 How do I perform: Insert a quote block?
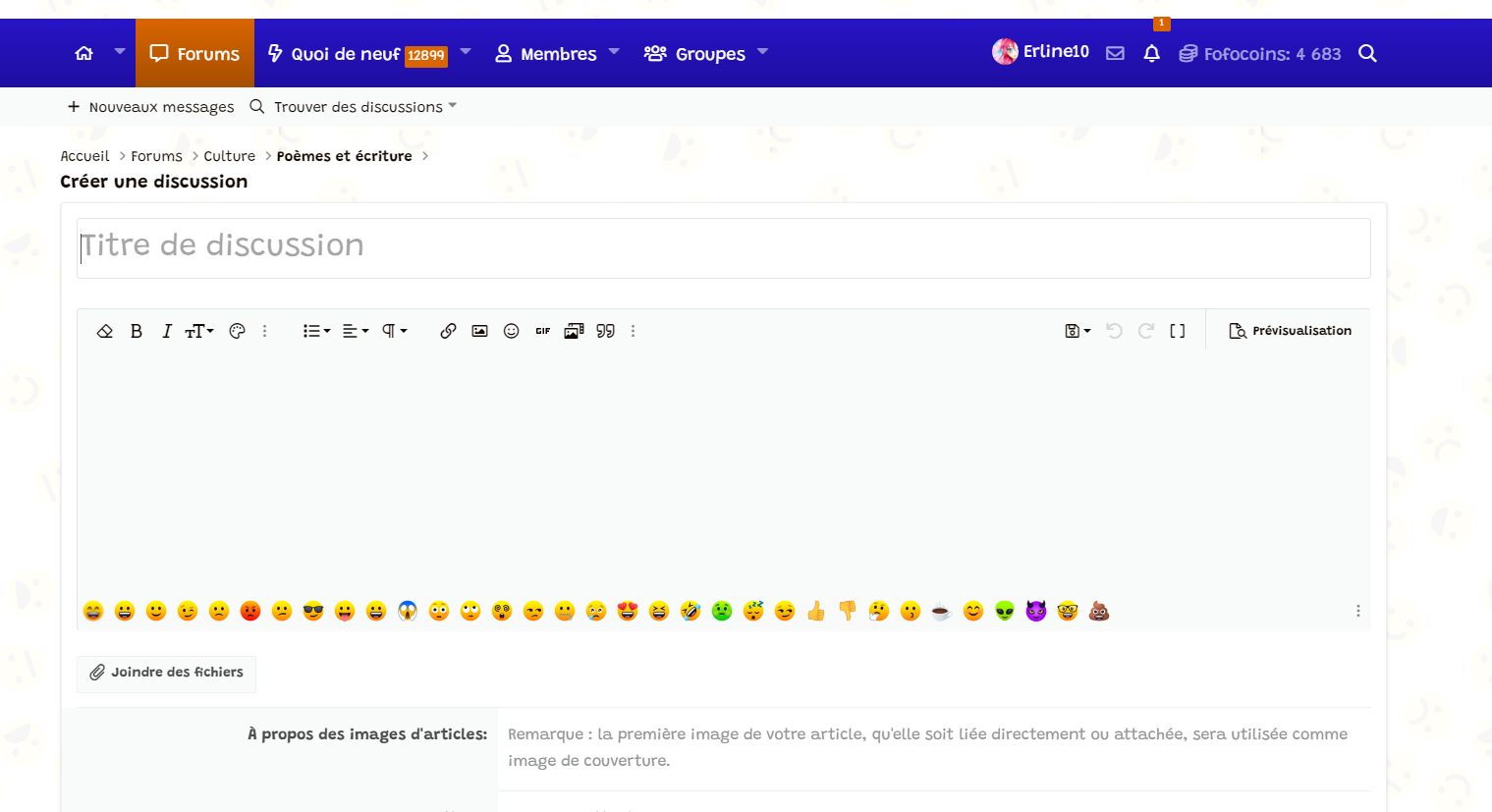pyautogui.click(x=605, y=331)
